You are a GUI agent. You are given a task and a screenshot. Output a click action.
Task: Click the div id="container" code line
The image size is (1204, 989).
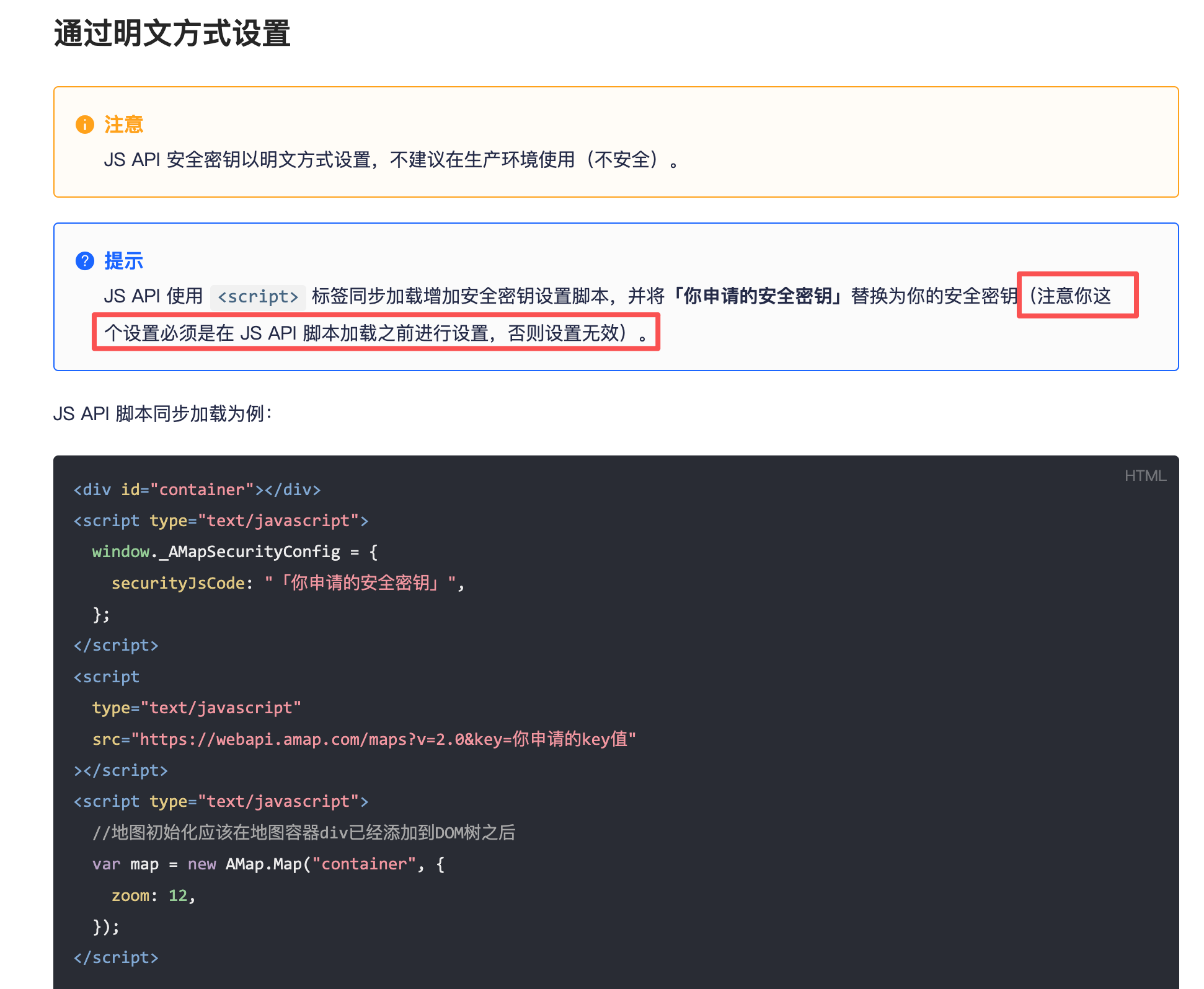point(197,490)
